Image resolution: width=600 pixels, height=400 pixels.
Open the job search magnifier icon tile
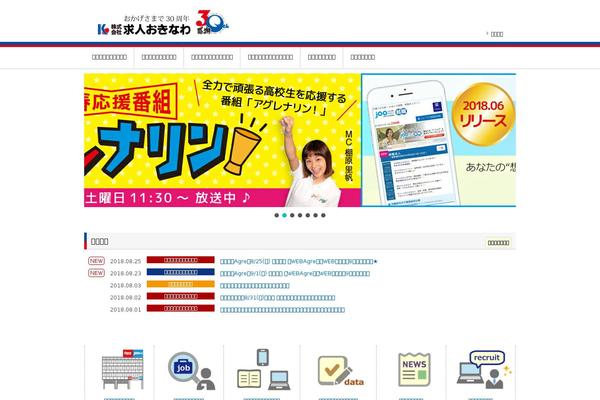191,370
